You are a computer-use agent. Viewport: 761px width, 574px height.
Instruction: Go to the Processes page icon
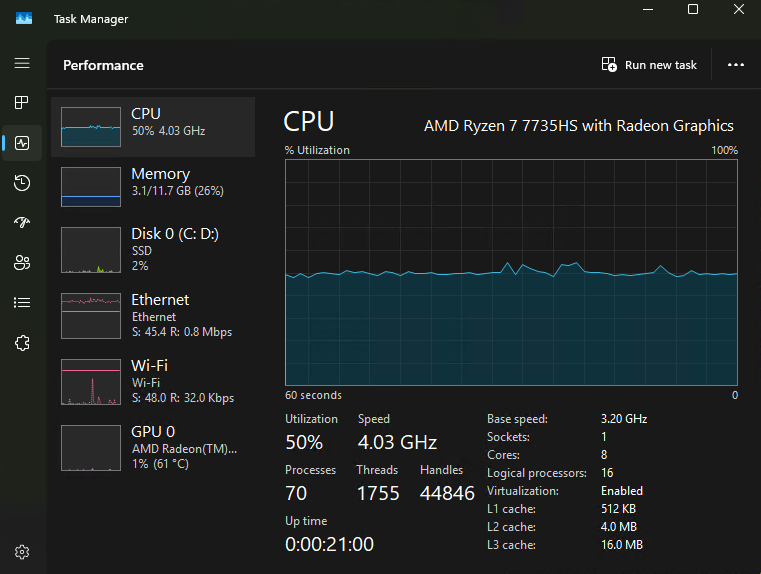[22, 102]
